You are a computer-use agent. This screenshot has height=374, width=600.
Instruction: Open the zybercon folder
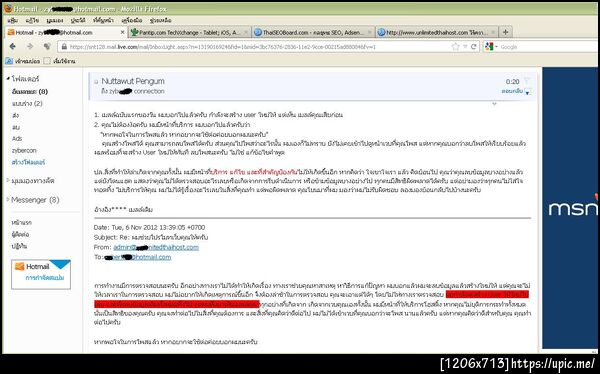click(24, 150)
